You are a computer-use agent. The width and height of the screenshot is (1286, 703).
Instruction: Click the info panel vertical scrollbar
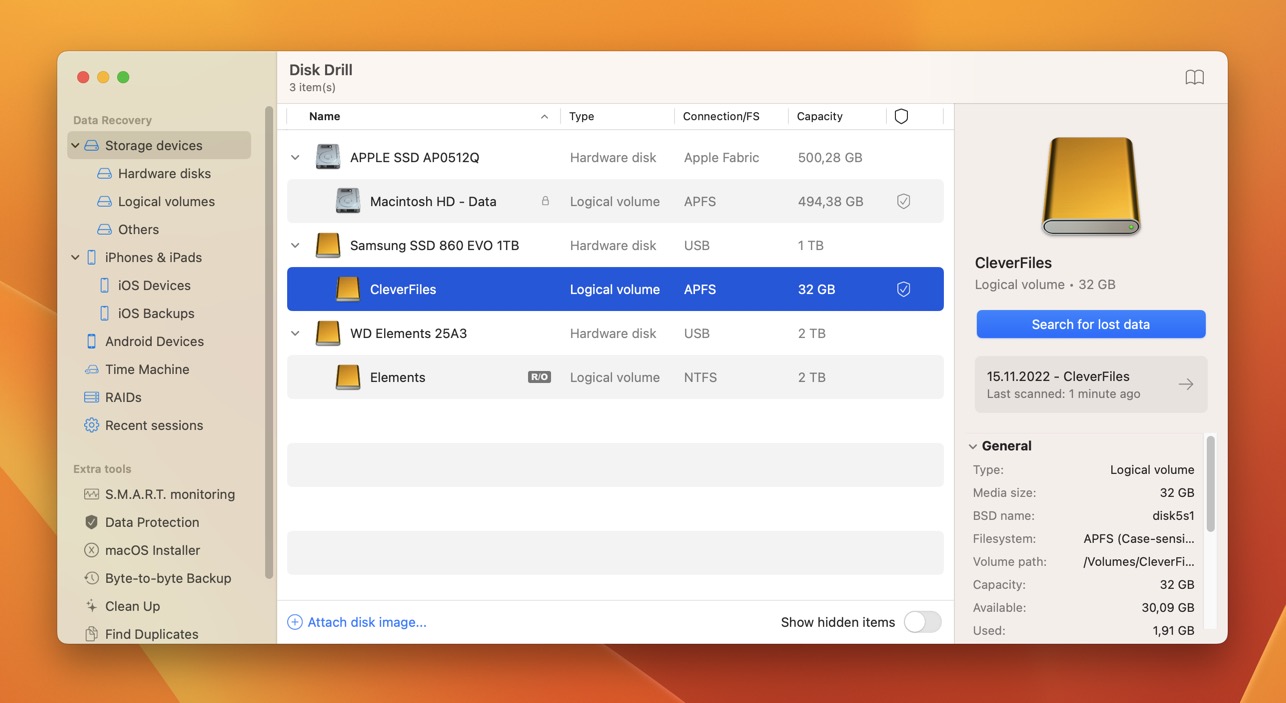(1210, 484)
